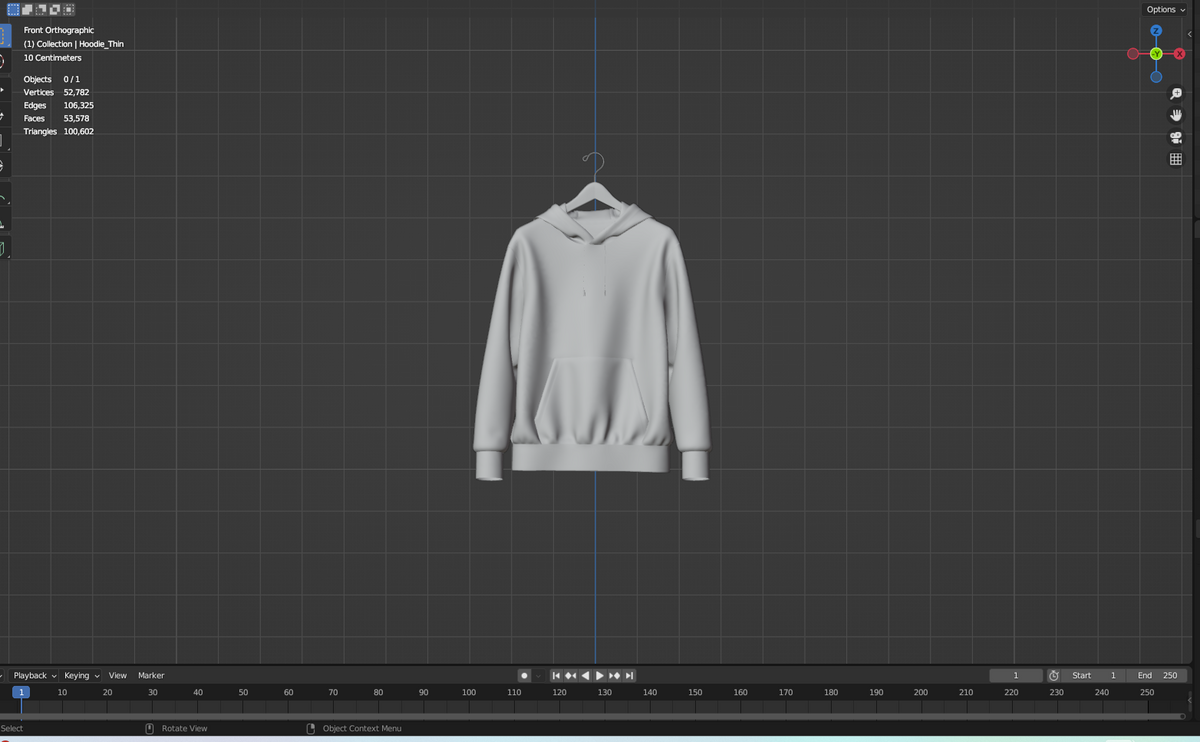Screen dimensions: 1200x742
Task: Click the Start frame field
Action: pyautogui.click(x=1092, y=676)
